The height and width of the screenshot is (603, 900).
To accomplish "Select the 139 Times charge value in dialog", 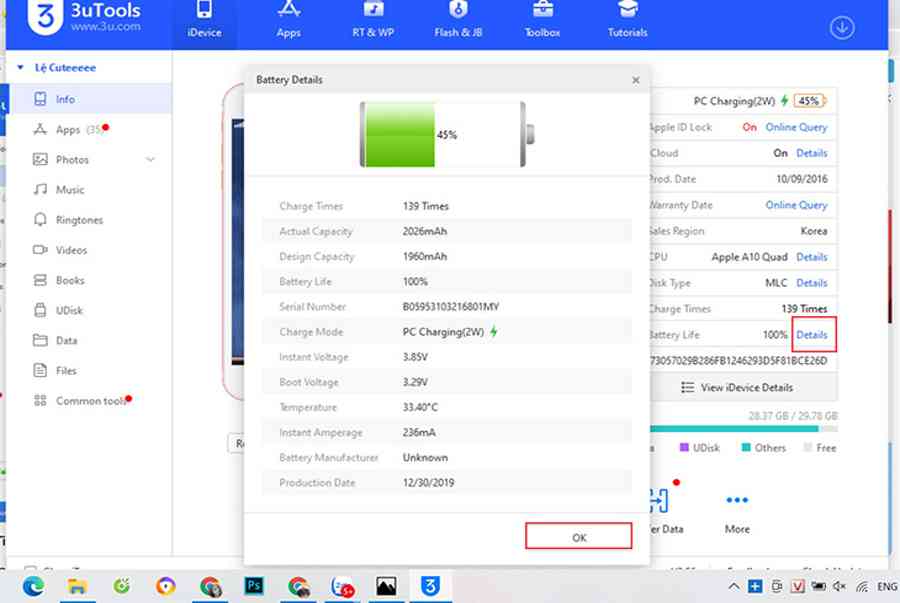I will [x=426, y=206].
